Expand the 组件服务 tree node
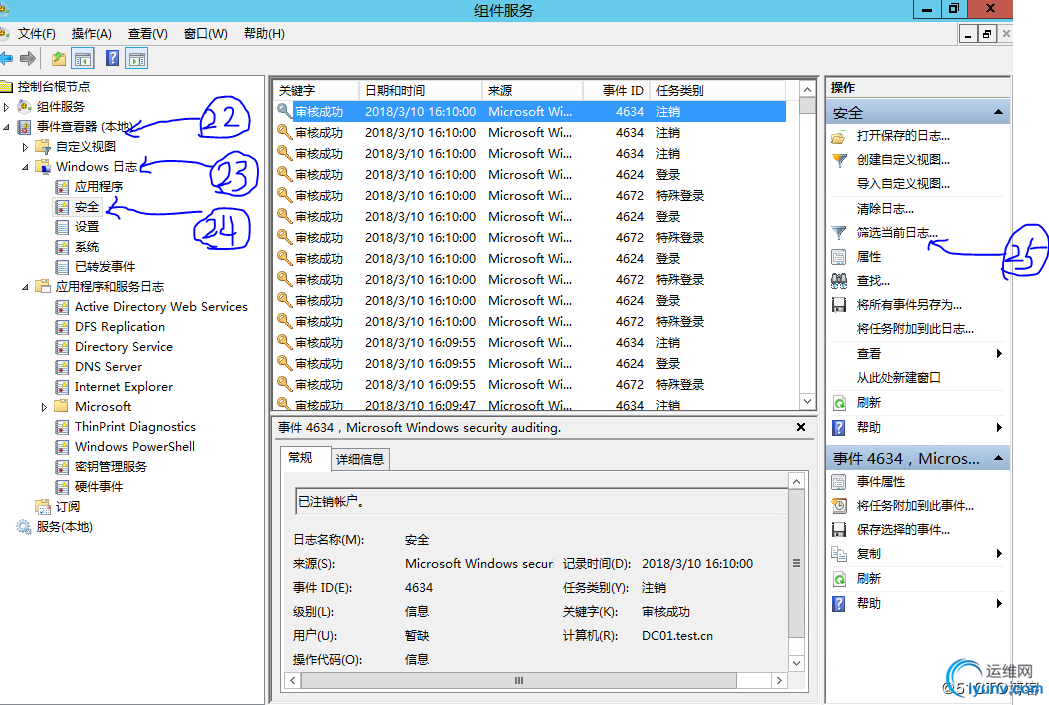Image resolution: width=1049 pixels, height=705 pixels. 7,106
